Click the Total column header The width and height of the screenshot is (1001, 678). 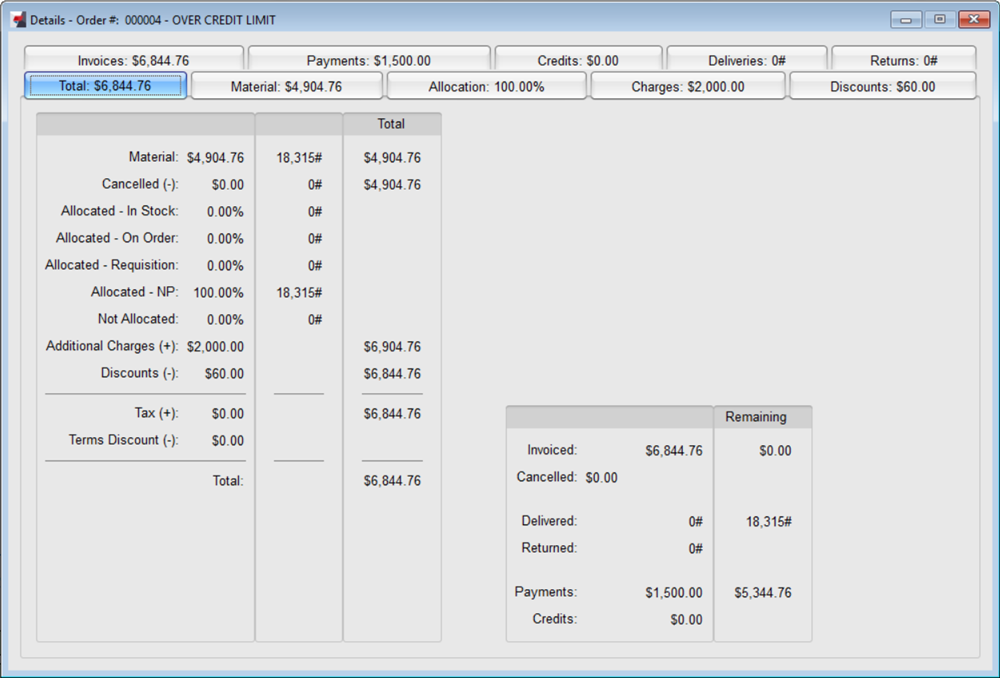pos(391,124)
